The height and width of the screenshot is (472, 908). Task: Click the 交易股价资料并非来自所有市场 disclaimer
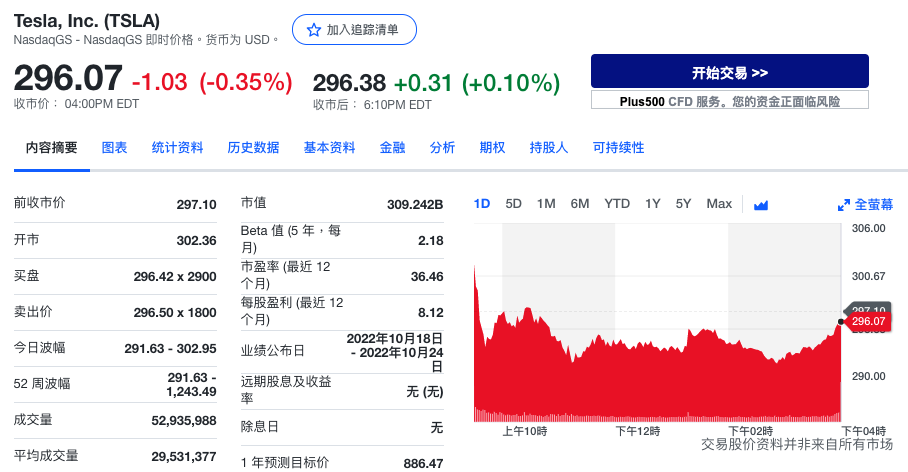coord(797,445)
